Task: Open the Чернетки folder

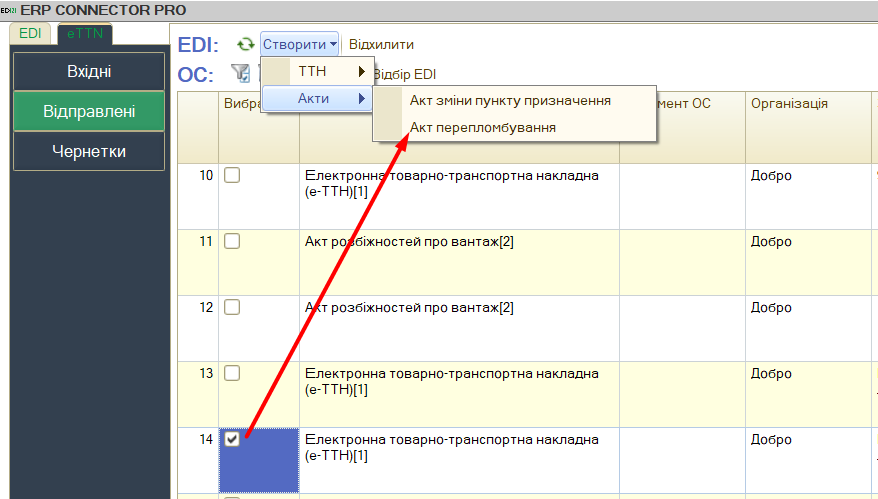Action: 89,151
